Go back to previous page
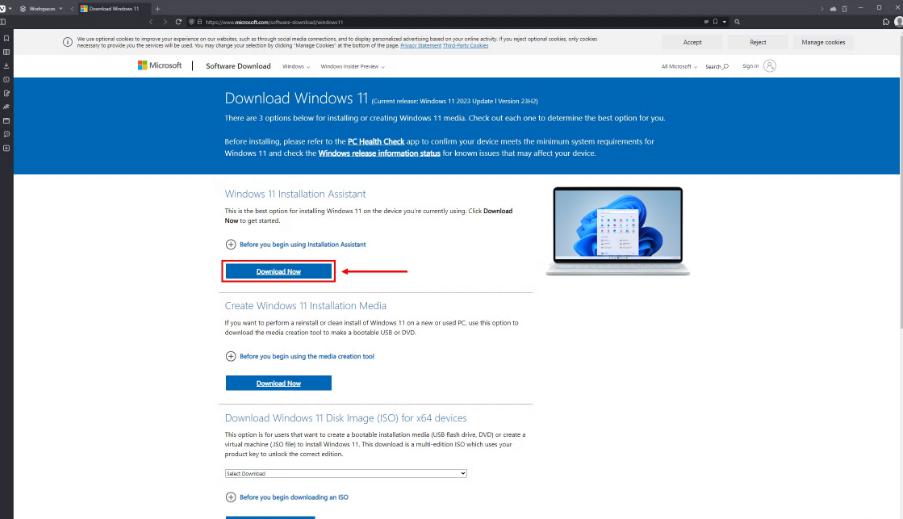903x519 pixels. tap(151, 22)
